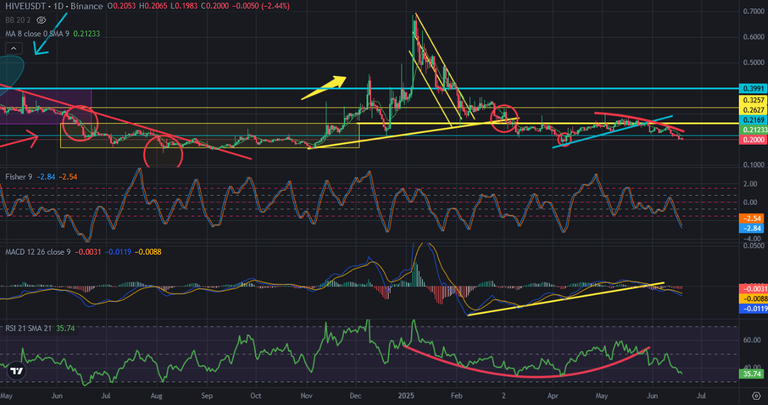Viewport: 768px width, 405px height.
Task: Click the 0.2169 cyan price label
Action: (753, 120)
